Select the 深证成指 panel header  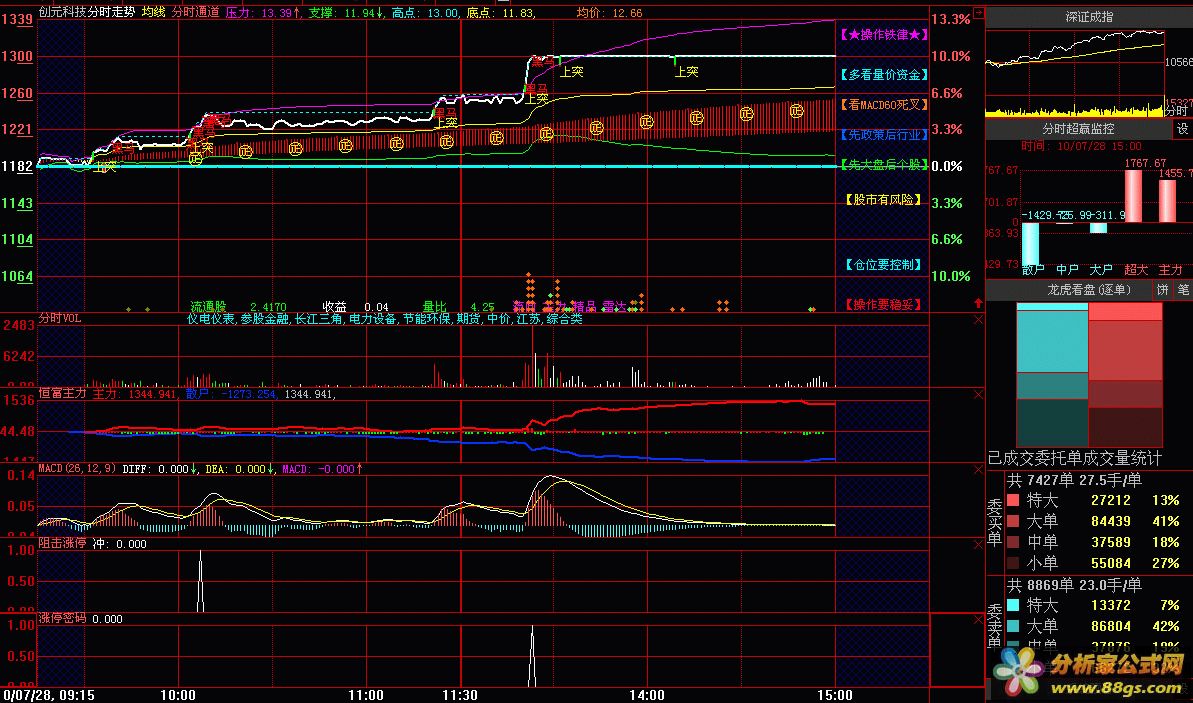click(1089, 17)
